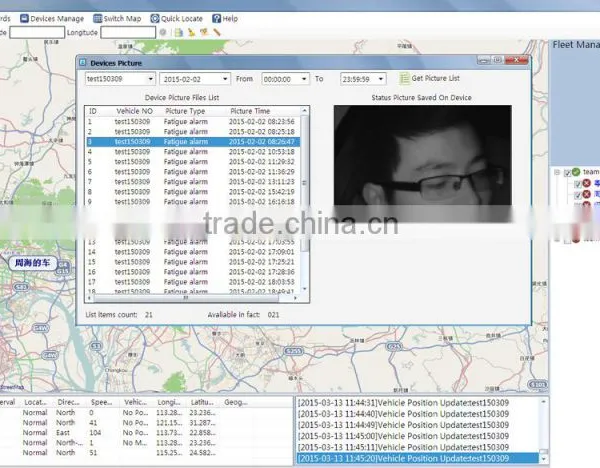
Task: Click the broom clear icon in map toolbar
Action: point(191,32)
